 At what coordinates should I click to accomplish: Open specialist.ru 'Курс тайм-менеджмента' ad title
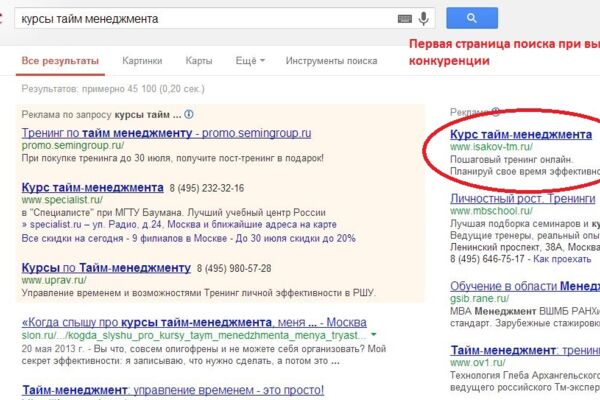pos(93,188)
